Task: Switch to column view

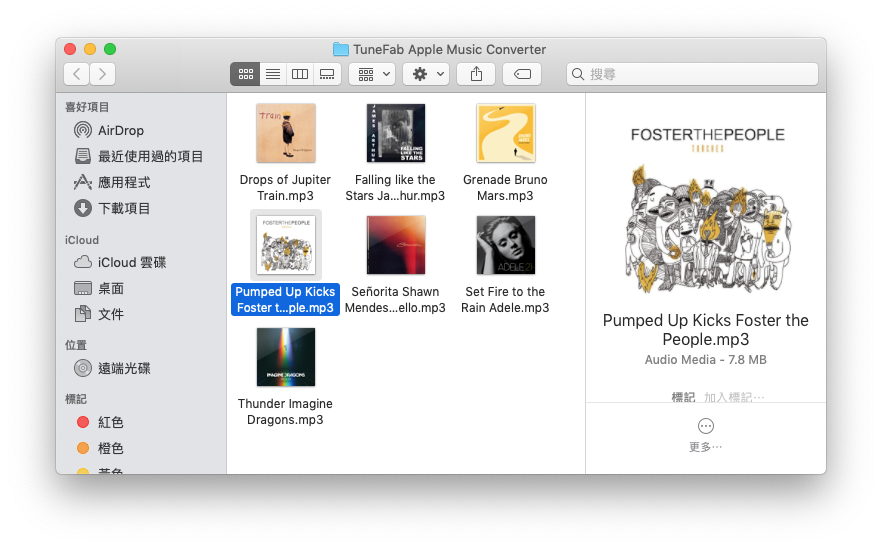Action: [300, 74]
